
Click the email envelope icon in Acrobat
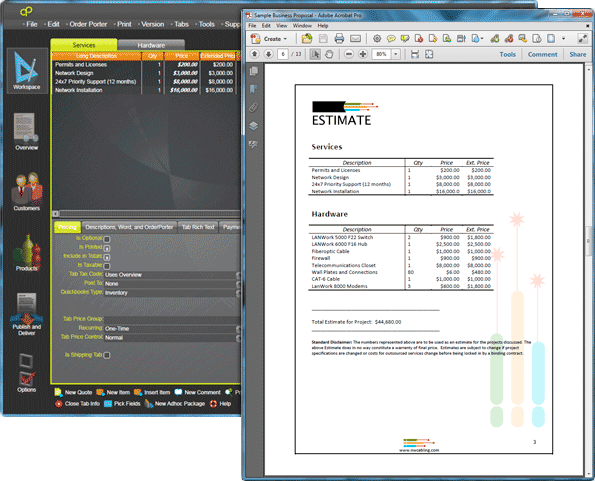355,38
